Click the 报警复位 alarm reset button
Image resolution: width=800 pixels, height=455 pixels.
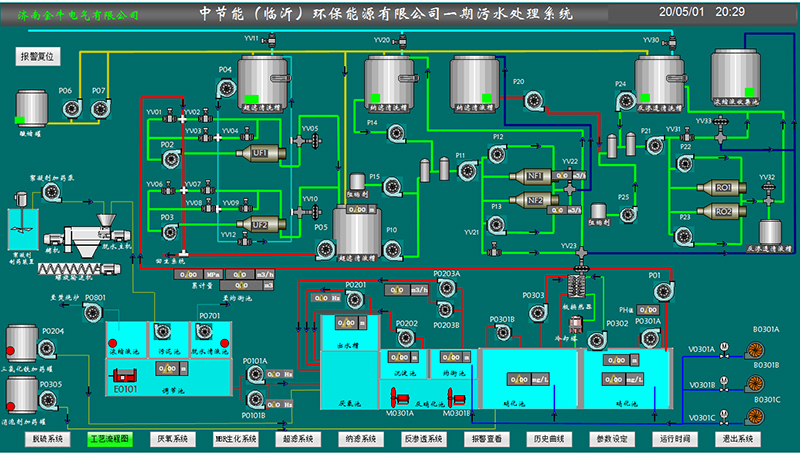(x=38, y=57)
